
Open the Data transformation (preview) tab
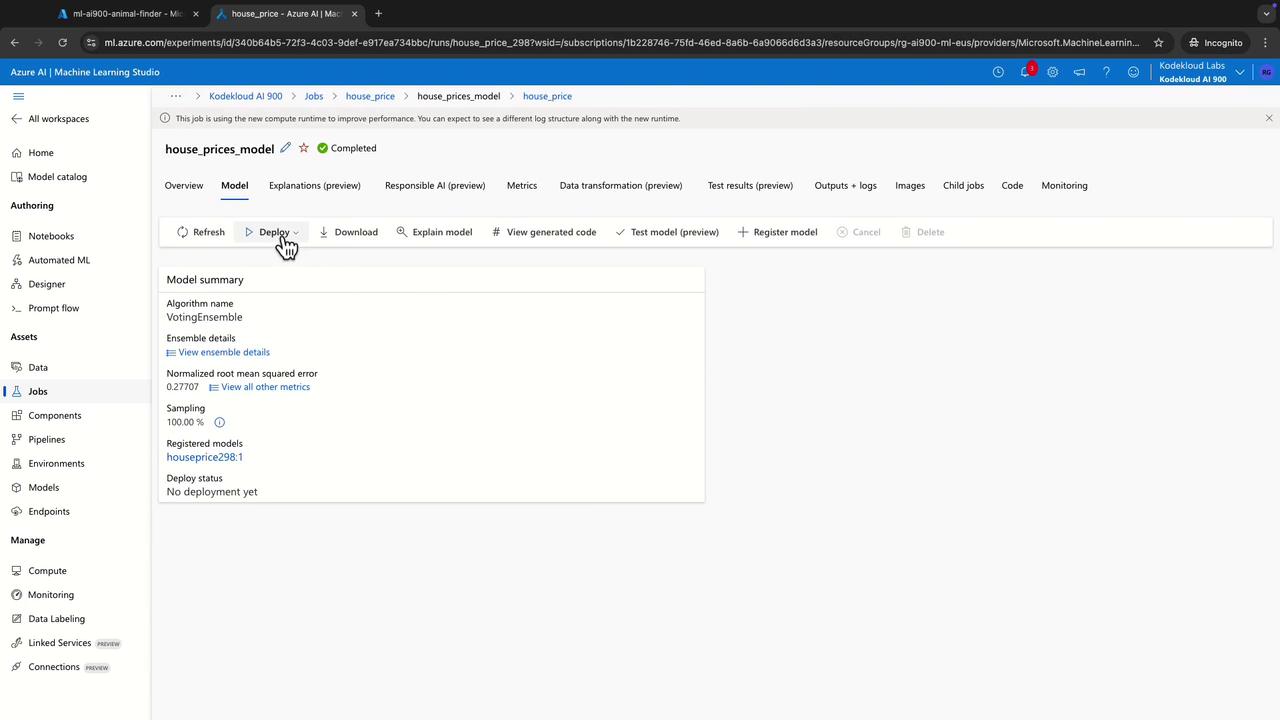(621, 185)
